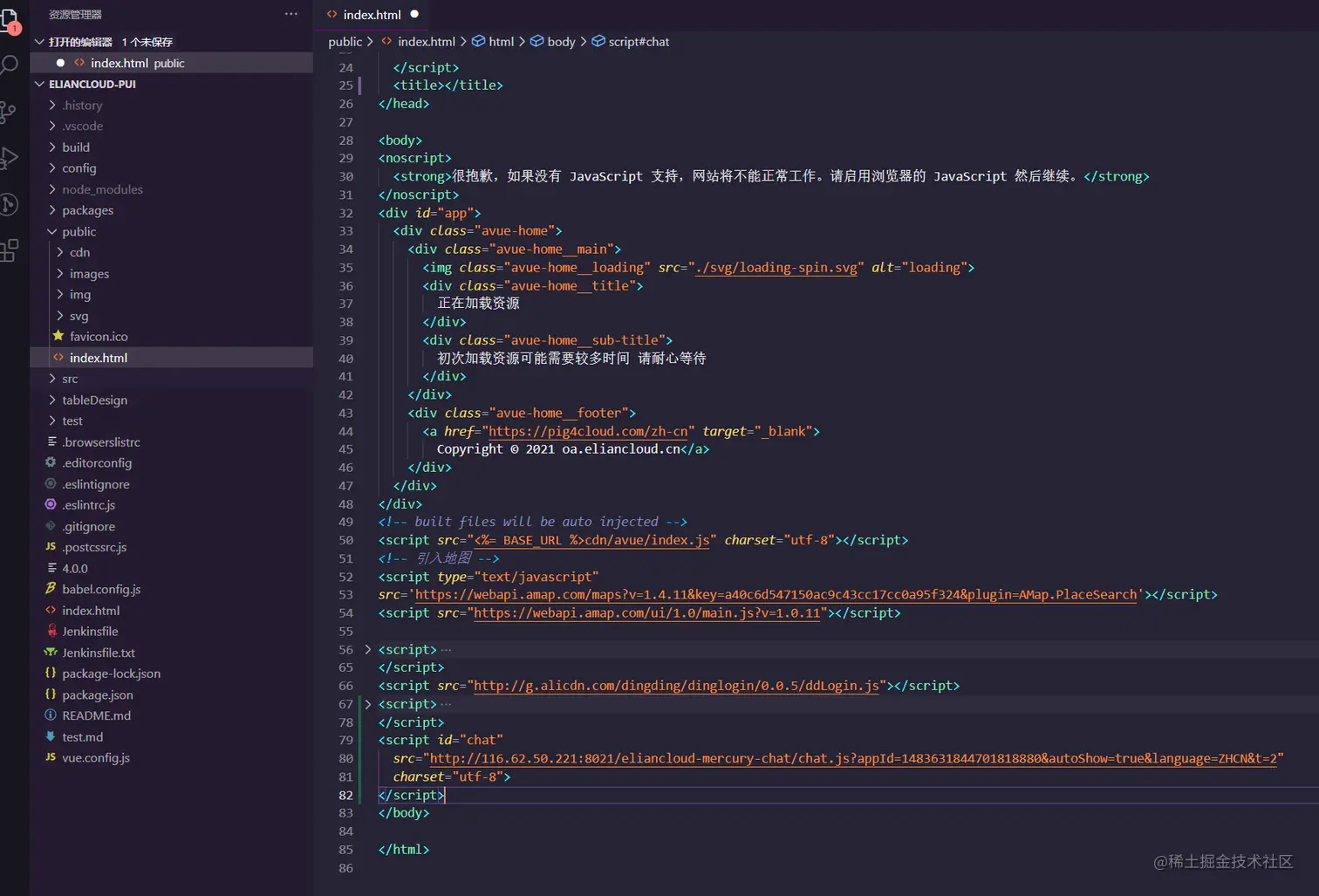Open root index.html below babel.config.js
Screen dimensions: 1319x896
91,611
